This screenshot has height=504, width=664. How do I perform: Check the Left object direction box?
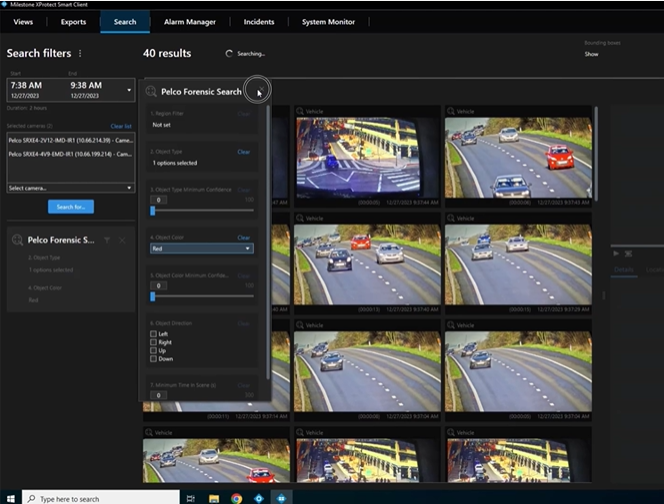tap(152, 334)
